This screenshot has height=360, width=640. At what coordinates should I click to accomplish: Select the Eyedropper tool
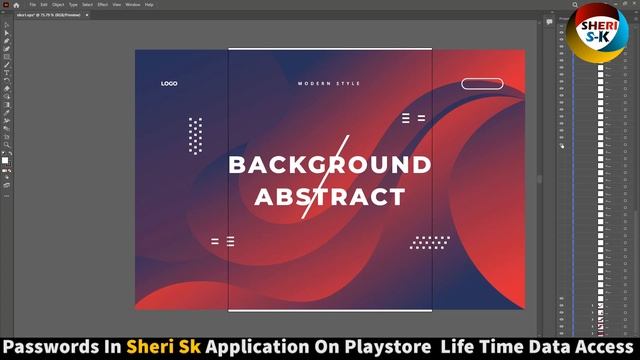point(6,113)
